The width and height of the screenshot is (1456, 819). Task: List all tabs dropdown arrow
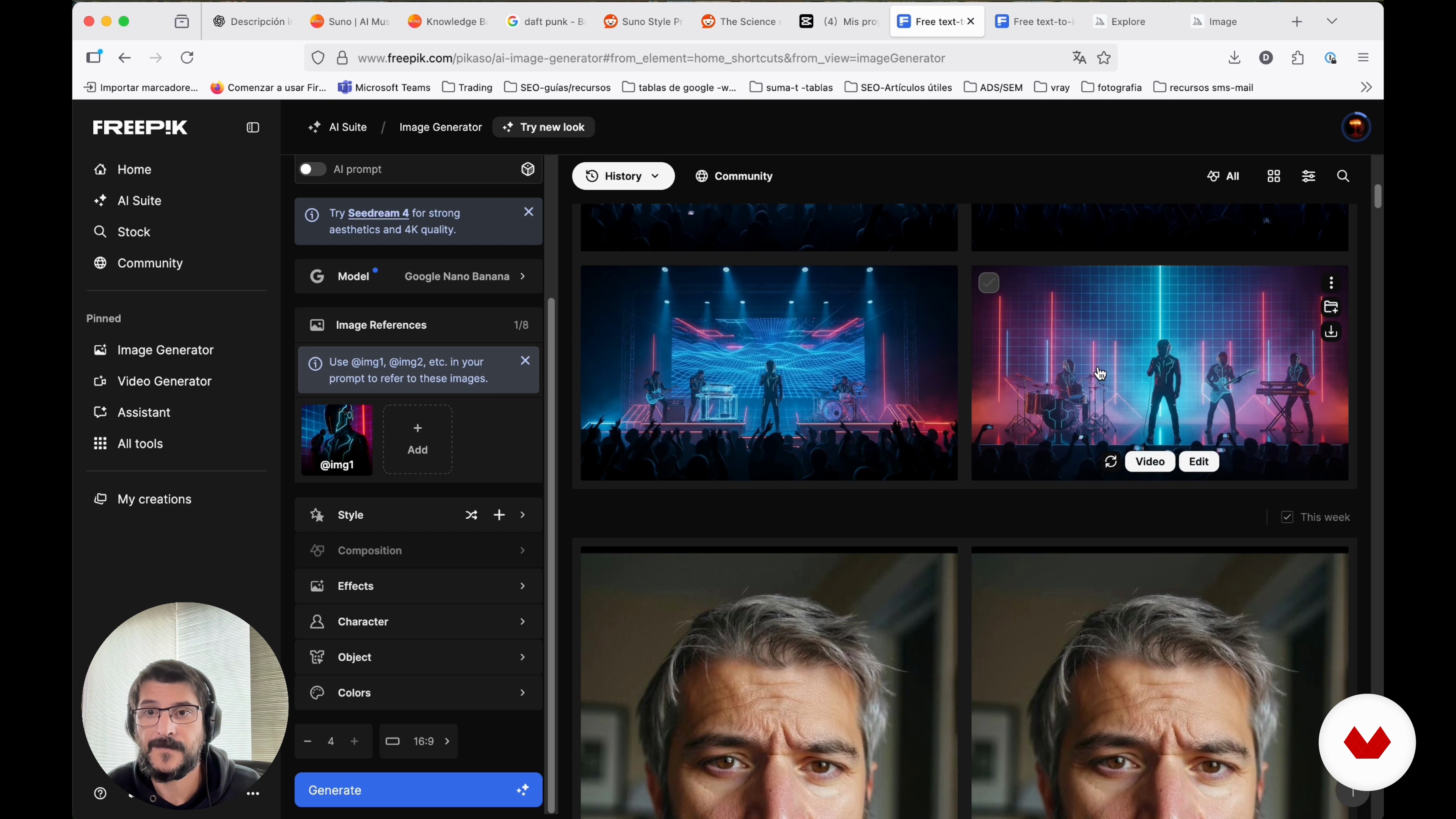point(1332,22)
